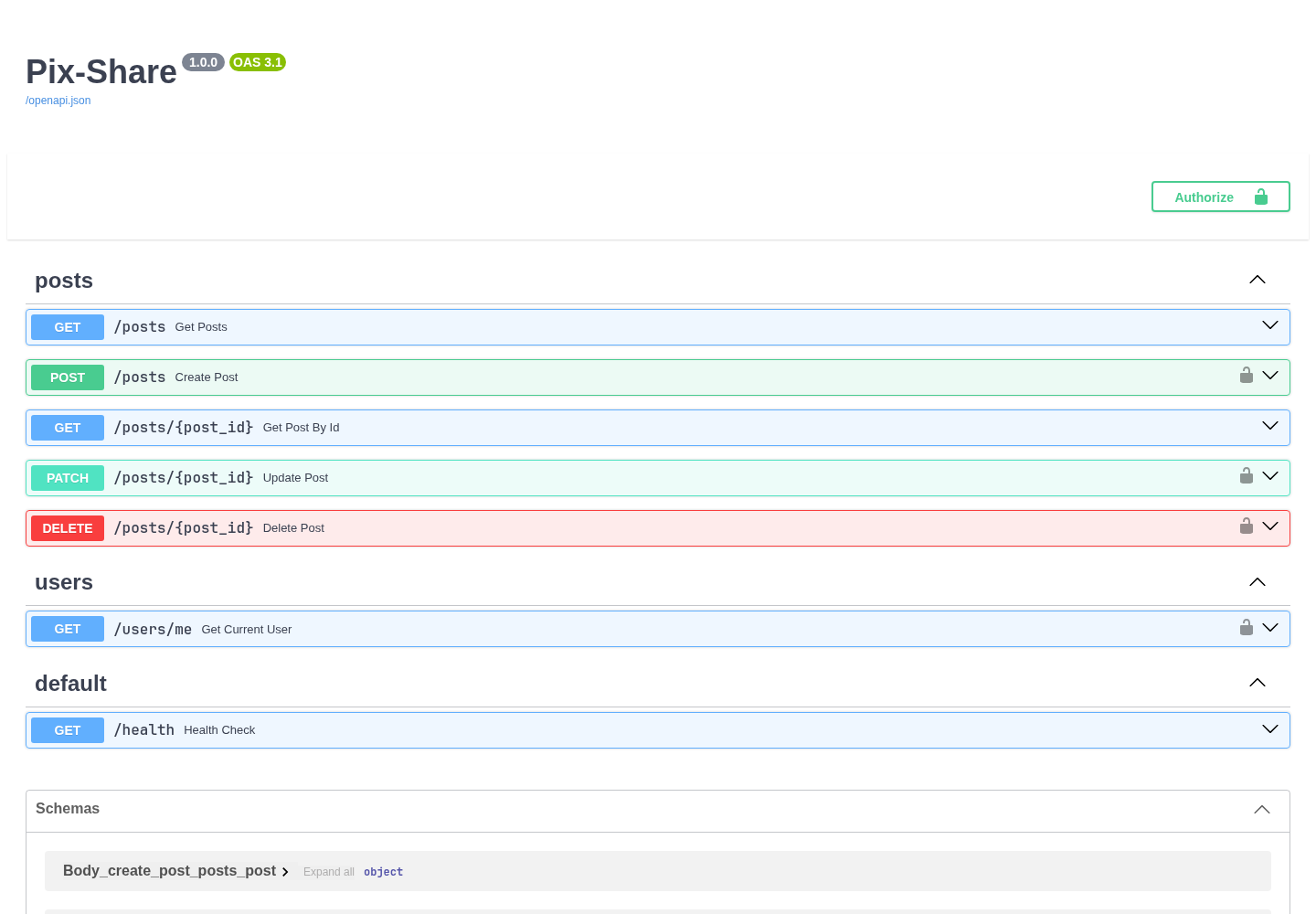
Task: Expand the Body_create_post_posts_post schema chevron
Action: point(285,872)
